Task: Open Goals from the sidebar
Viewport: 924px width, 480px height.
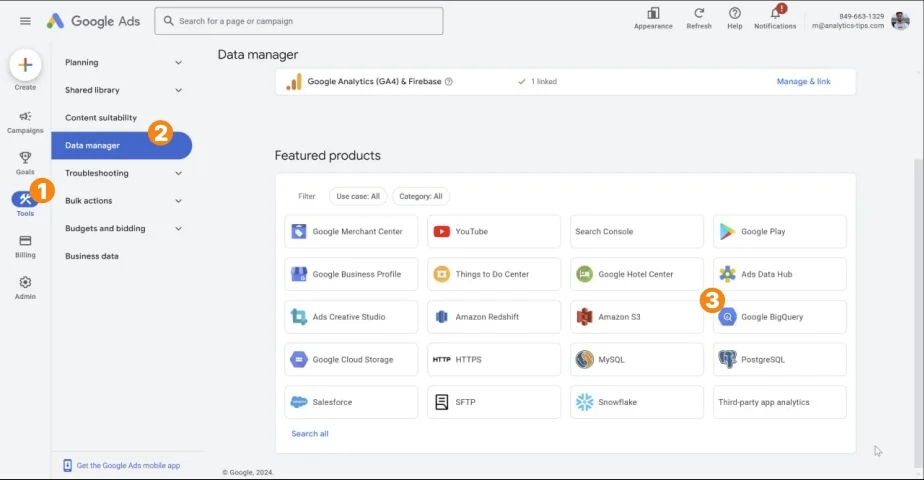Action: click(x=25, y=164)
